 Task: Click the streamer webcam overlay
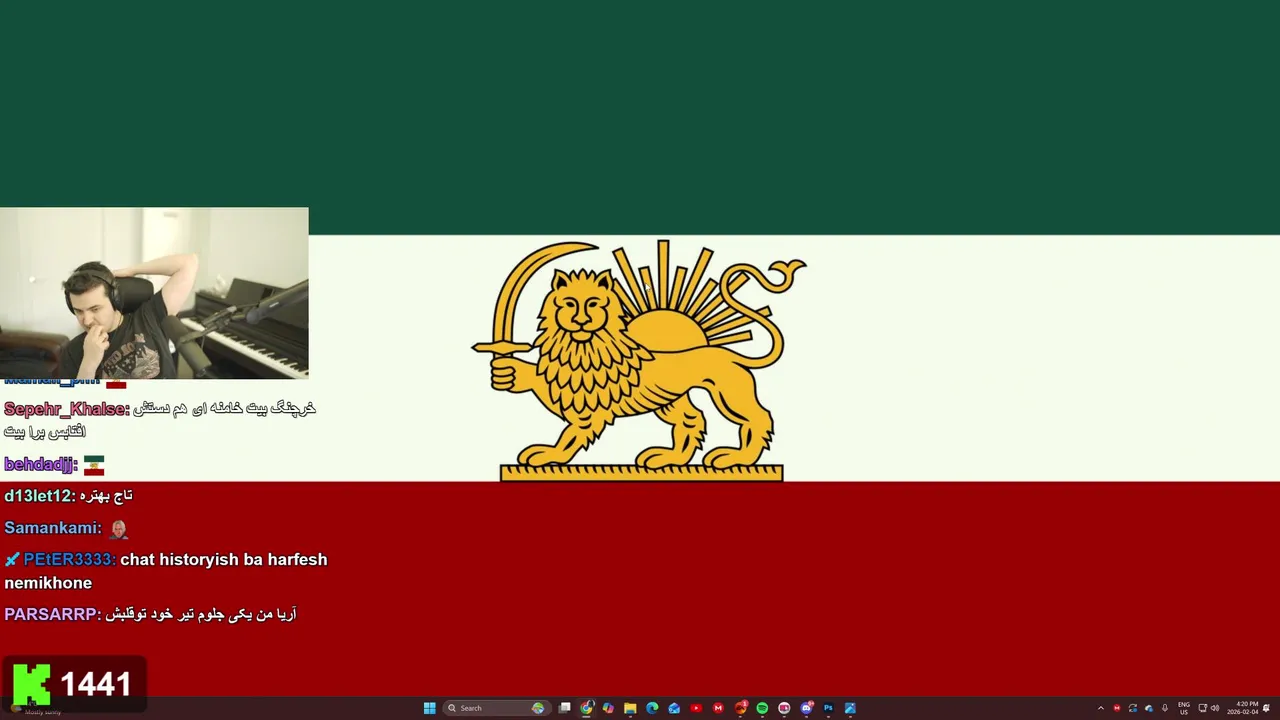point(154,293)
